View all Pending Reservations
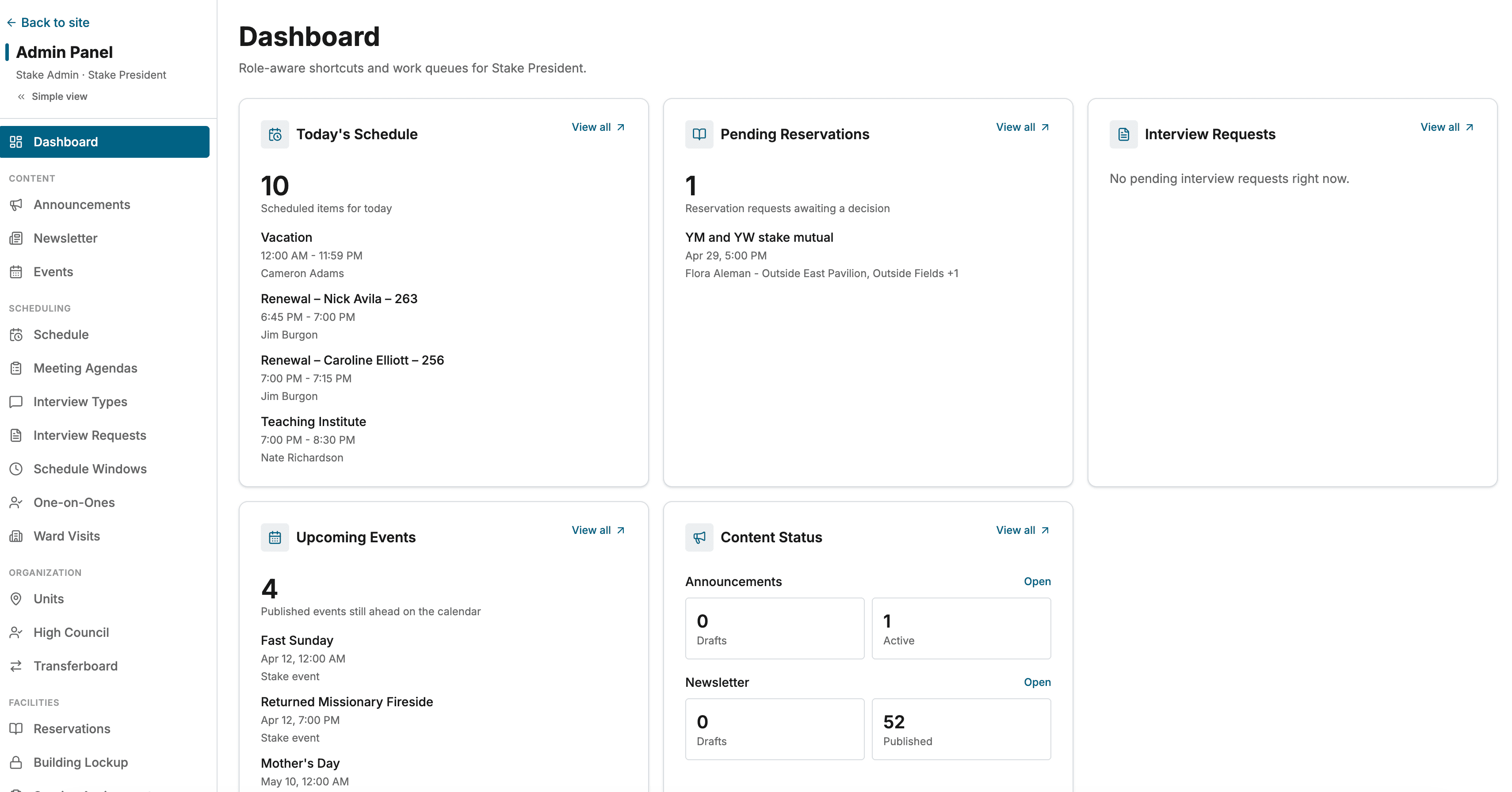The image size is (1512, 792). tap(1023, 127)
